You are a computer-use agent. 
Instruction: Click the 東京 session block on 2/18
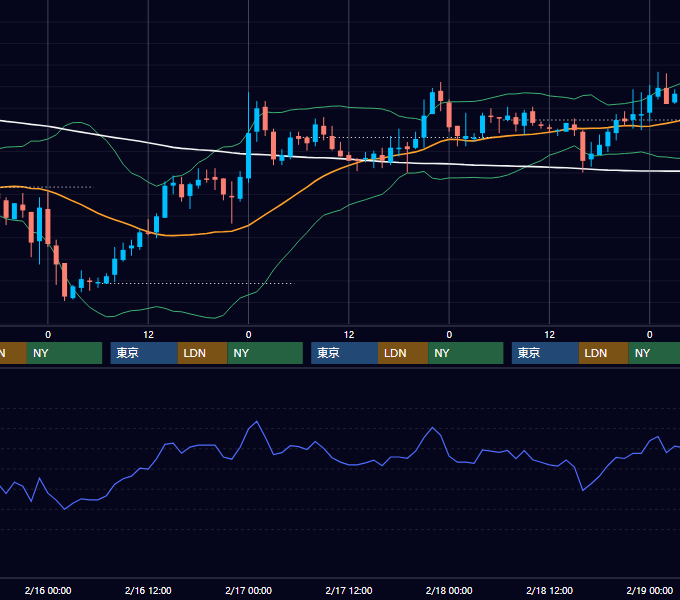point(545,353)
